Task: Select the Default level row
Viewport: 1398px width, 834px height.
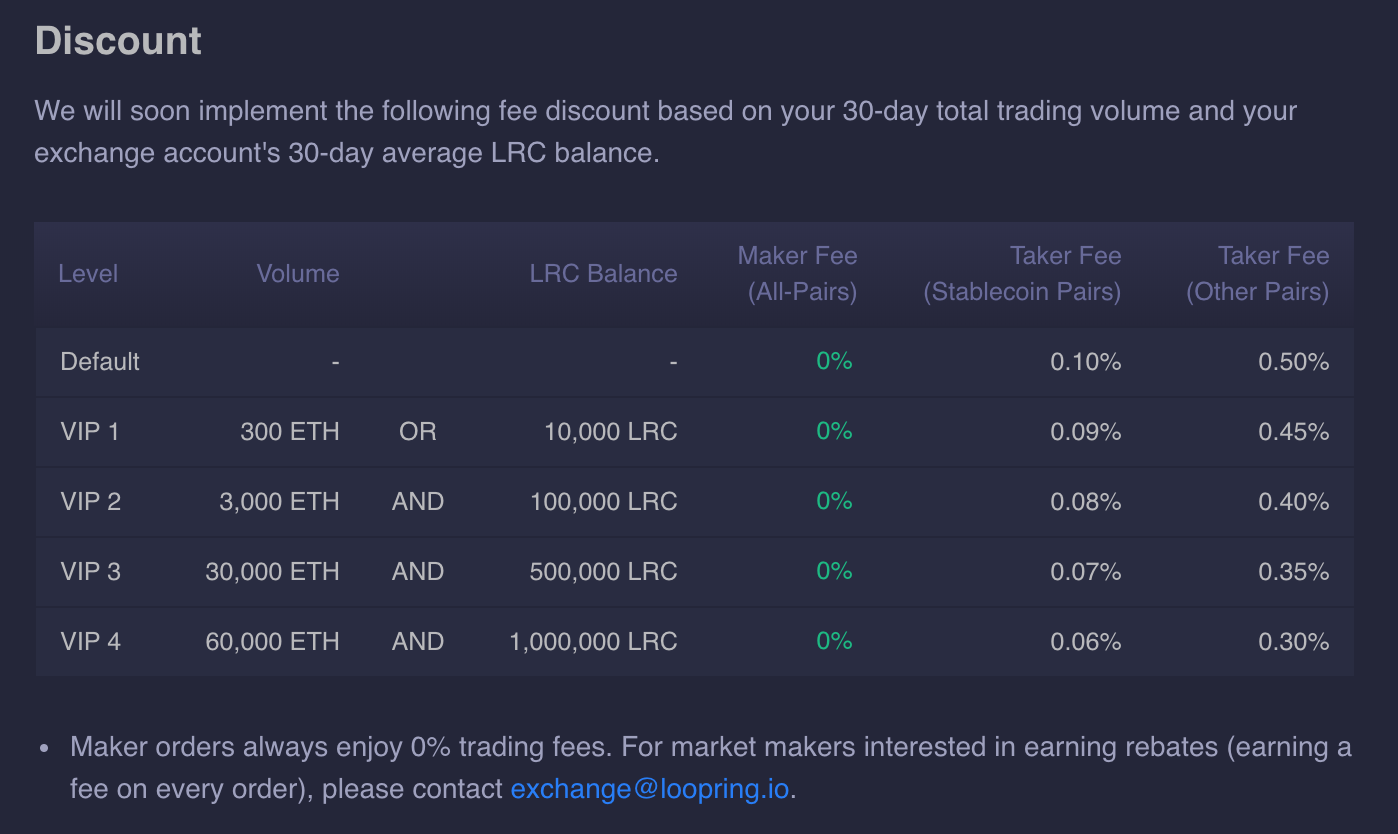Action: coord(694,362)
